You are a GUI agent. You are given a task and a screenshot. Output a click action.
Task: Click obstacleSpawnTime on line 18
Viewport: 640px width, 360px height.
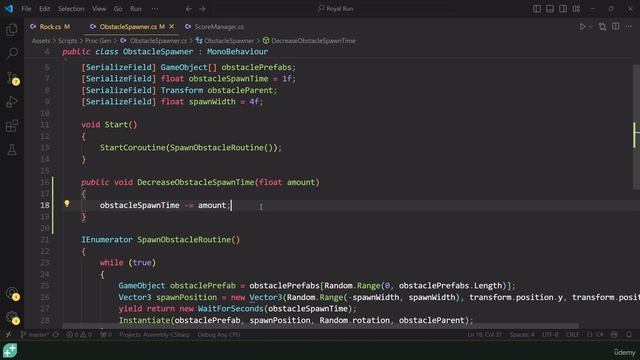140,205
